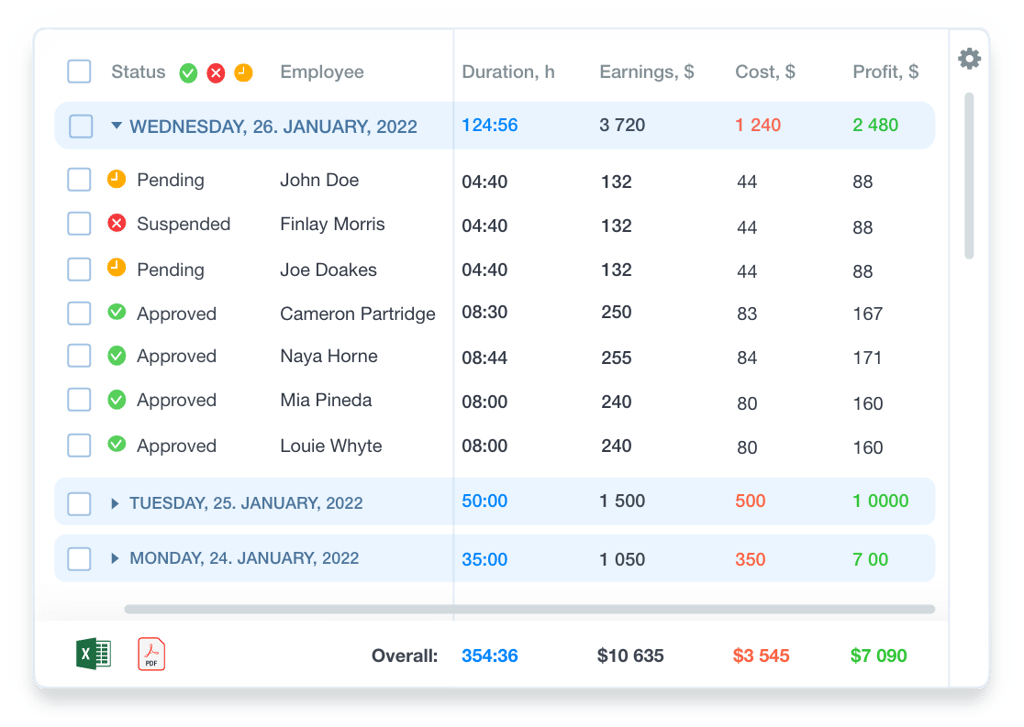Tick the select-all checkbox in the header

(x=79, y=71)
